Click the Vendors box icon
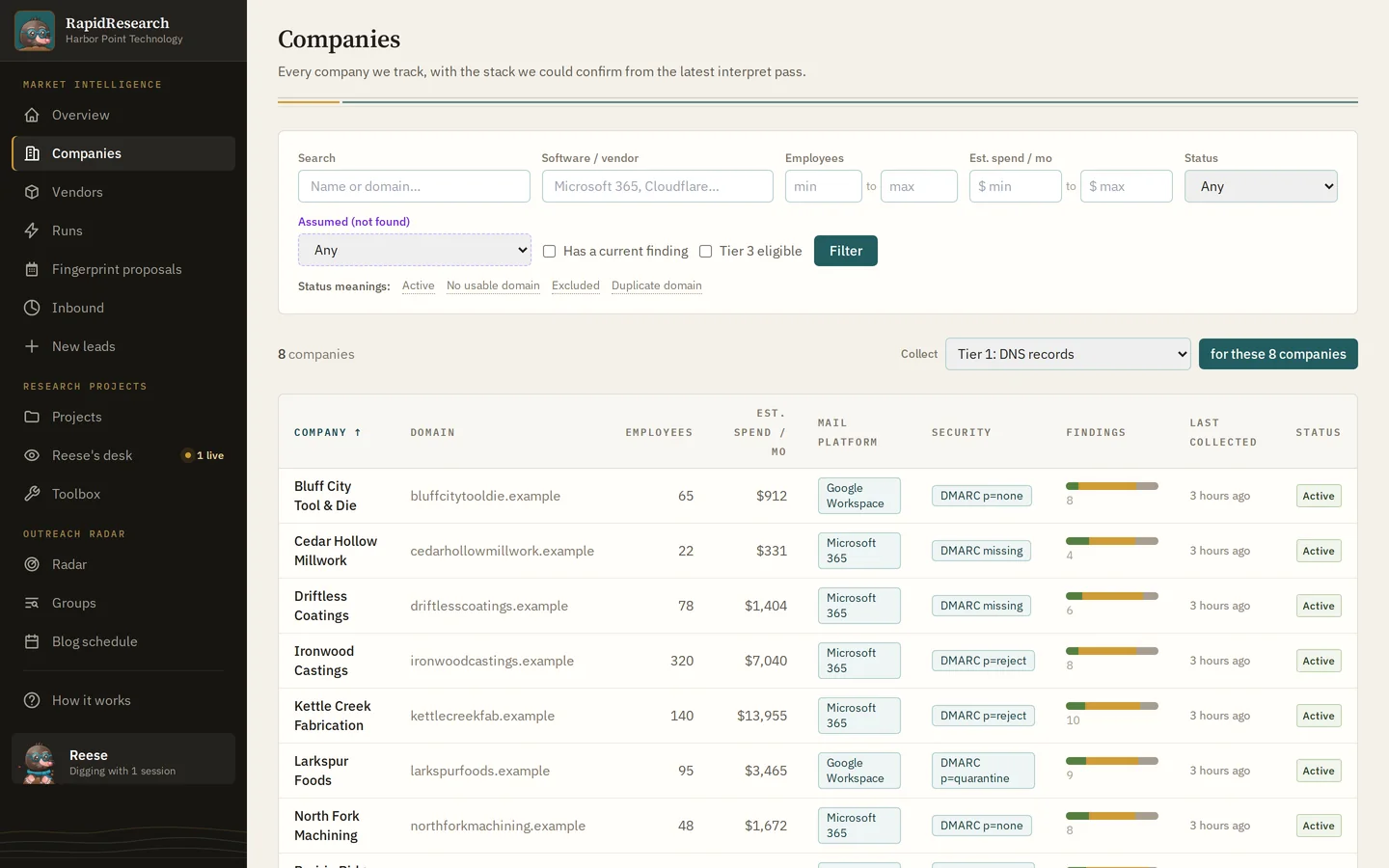This screenshot has width=1389, height=868. [32, 192]
